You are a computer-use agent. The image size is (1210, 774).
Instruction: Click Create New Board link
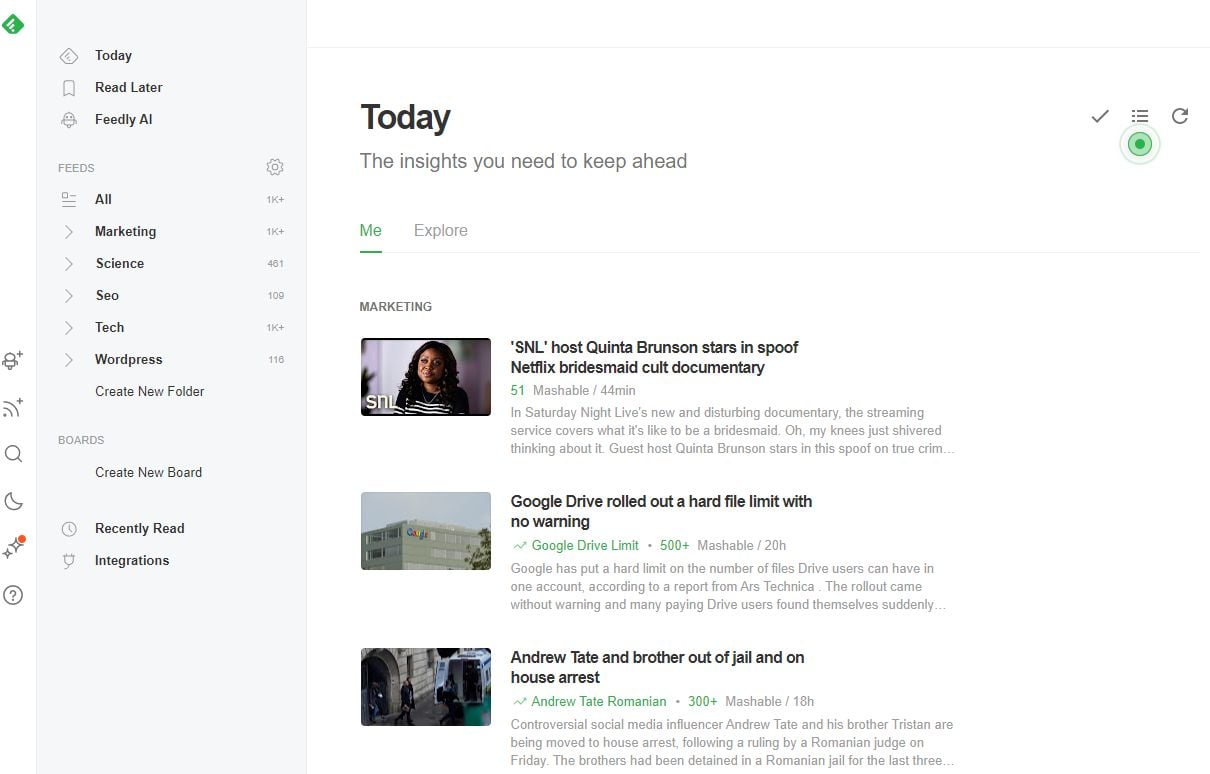tap(148, 473)
